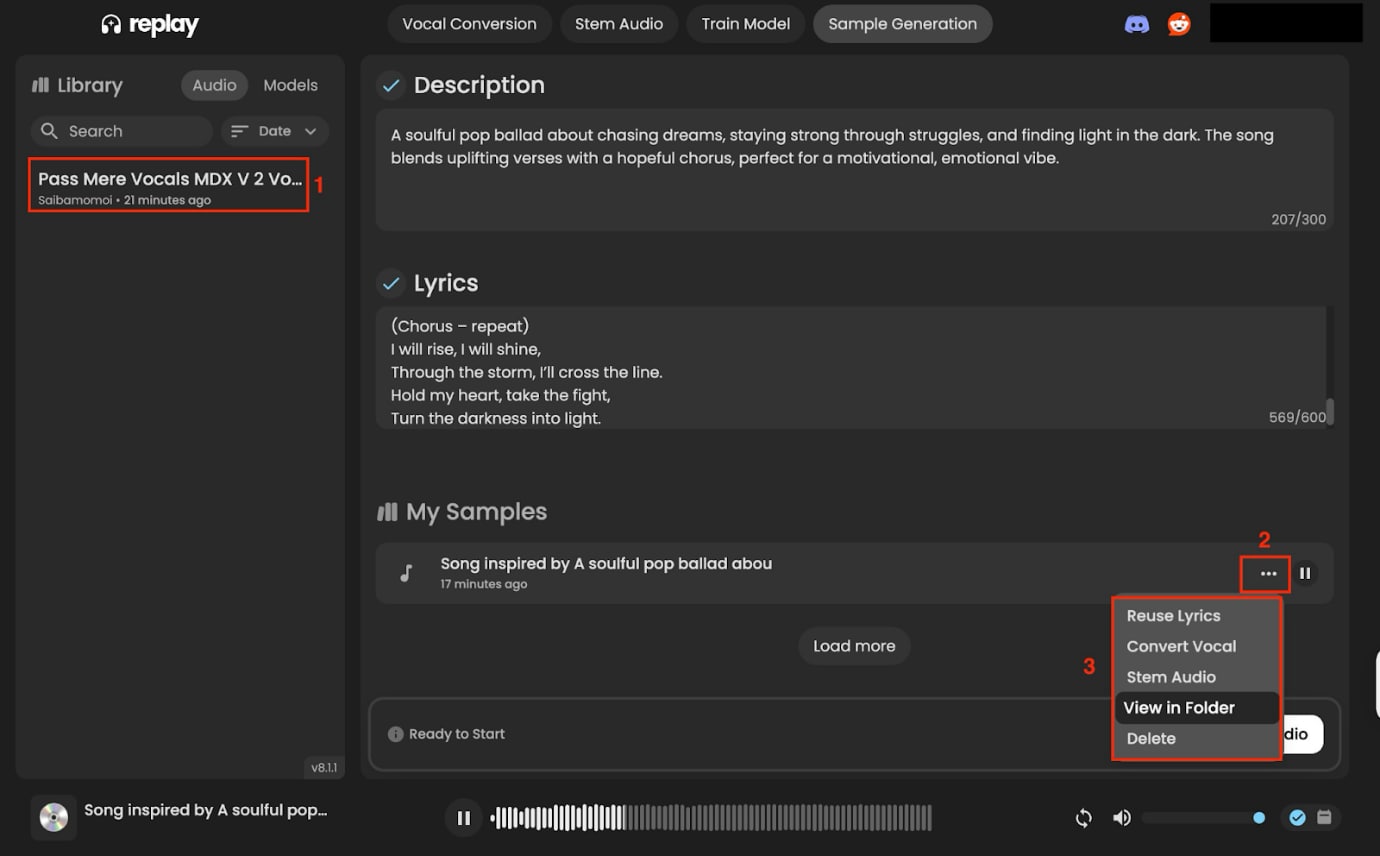Select View in Folder from context menu

pyautogui.click(x=1179, y=708)
